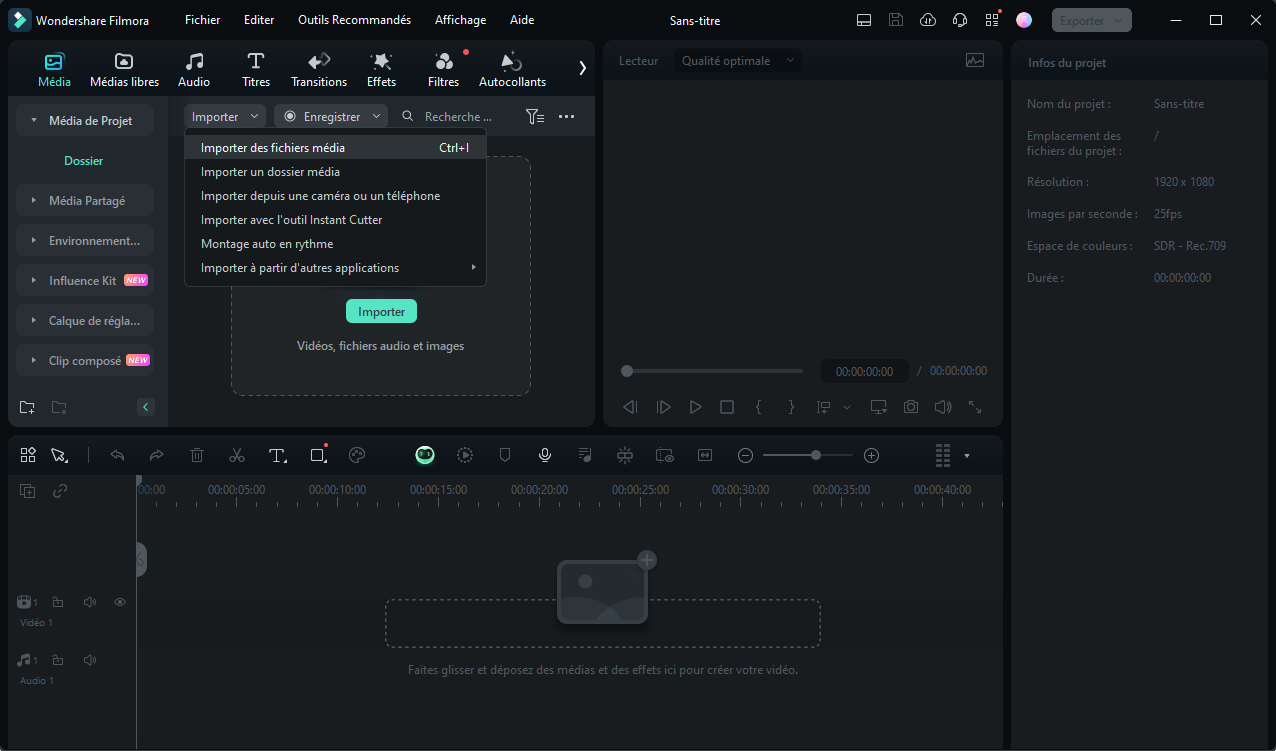
Task: Expand Importer à partir d'autres applications submenu
Action: tap(335, 268)
